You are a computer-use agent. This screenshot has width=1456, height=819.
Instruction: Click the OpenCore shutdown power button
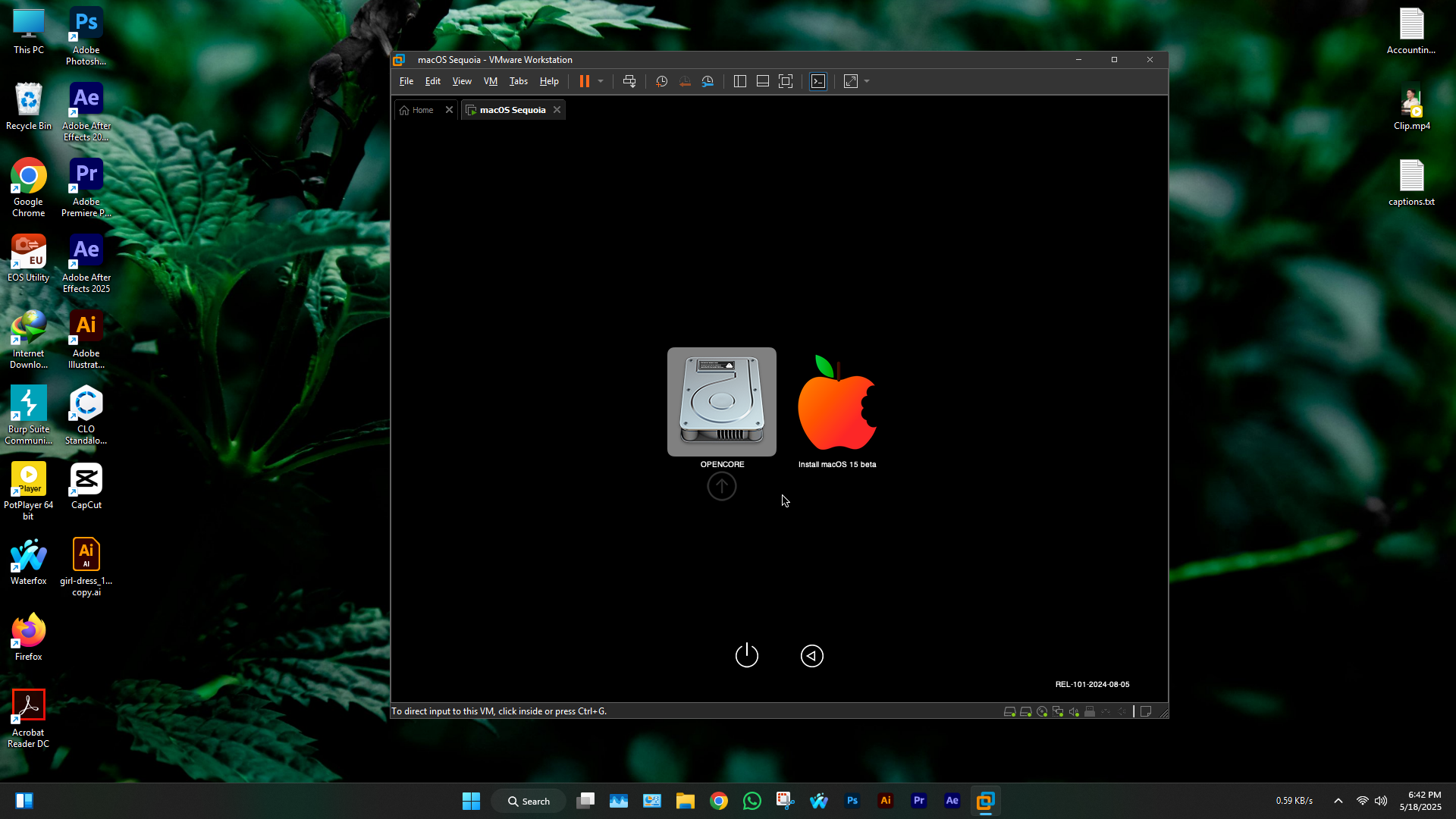(x=746, y=655)
